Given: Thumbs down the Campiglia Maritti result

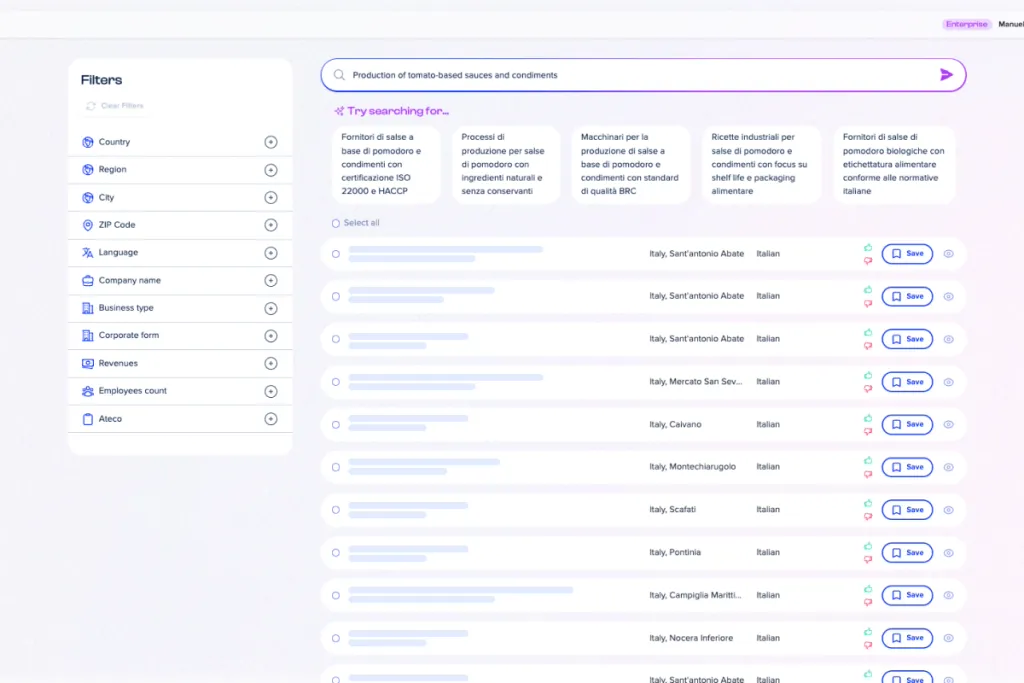Looking at the screenshot, I should [x=868, y=603].
